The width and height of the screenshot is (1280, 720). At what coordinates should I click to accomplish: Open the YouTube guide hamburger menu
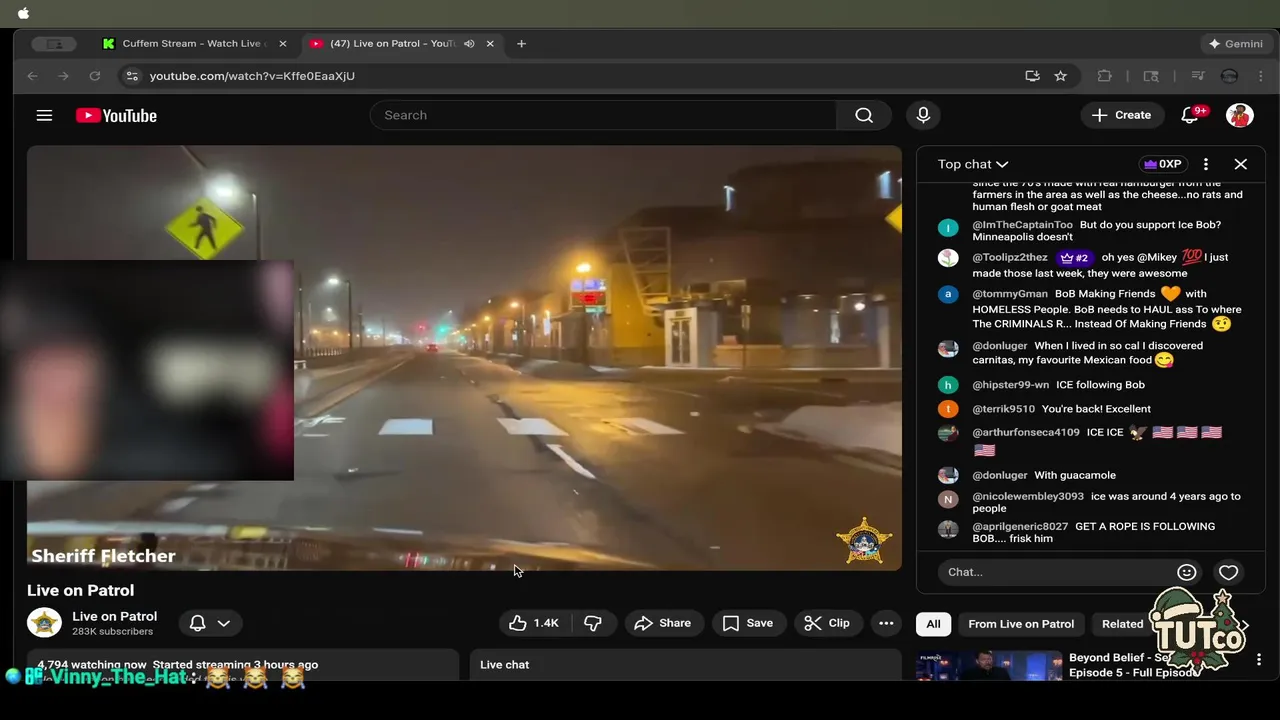tap(44, 115)
